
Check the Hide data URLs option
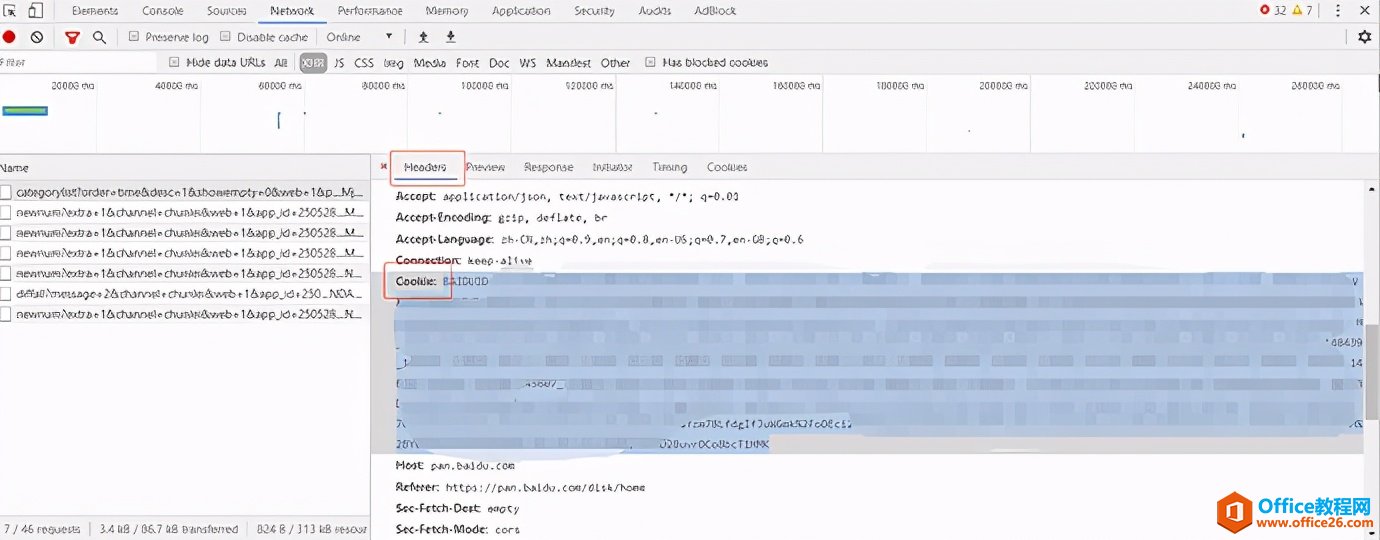[175, 63]
